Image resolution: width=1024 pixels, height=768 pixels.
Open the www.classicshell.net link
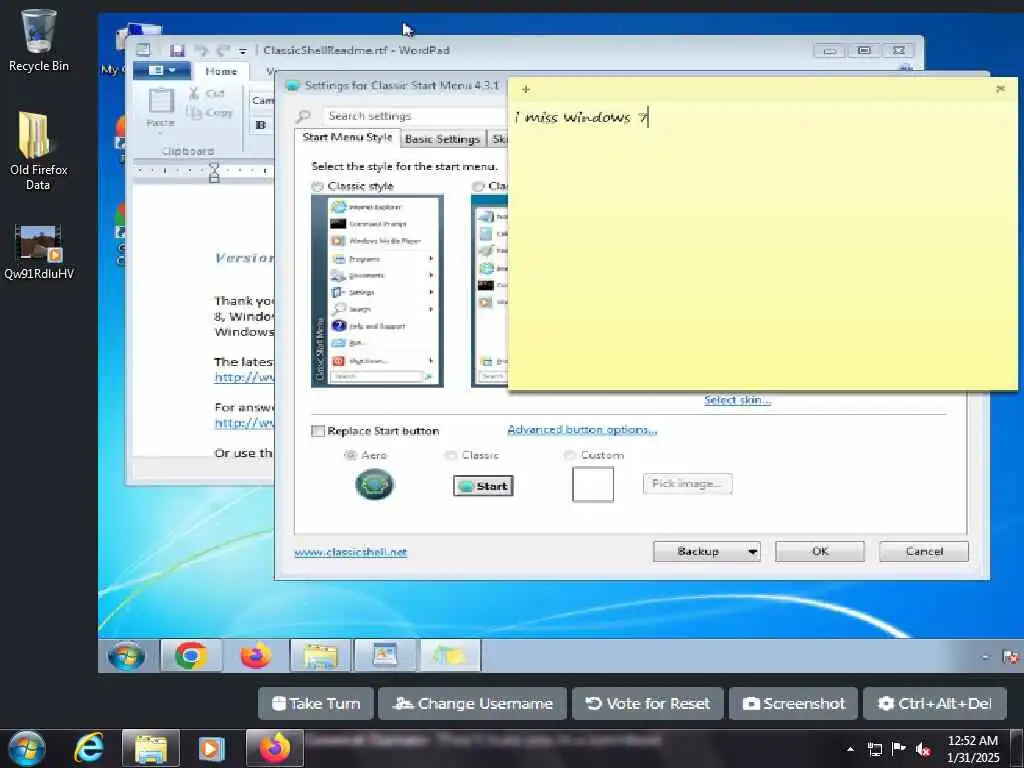[351, 552]
